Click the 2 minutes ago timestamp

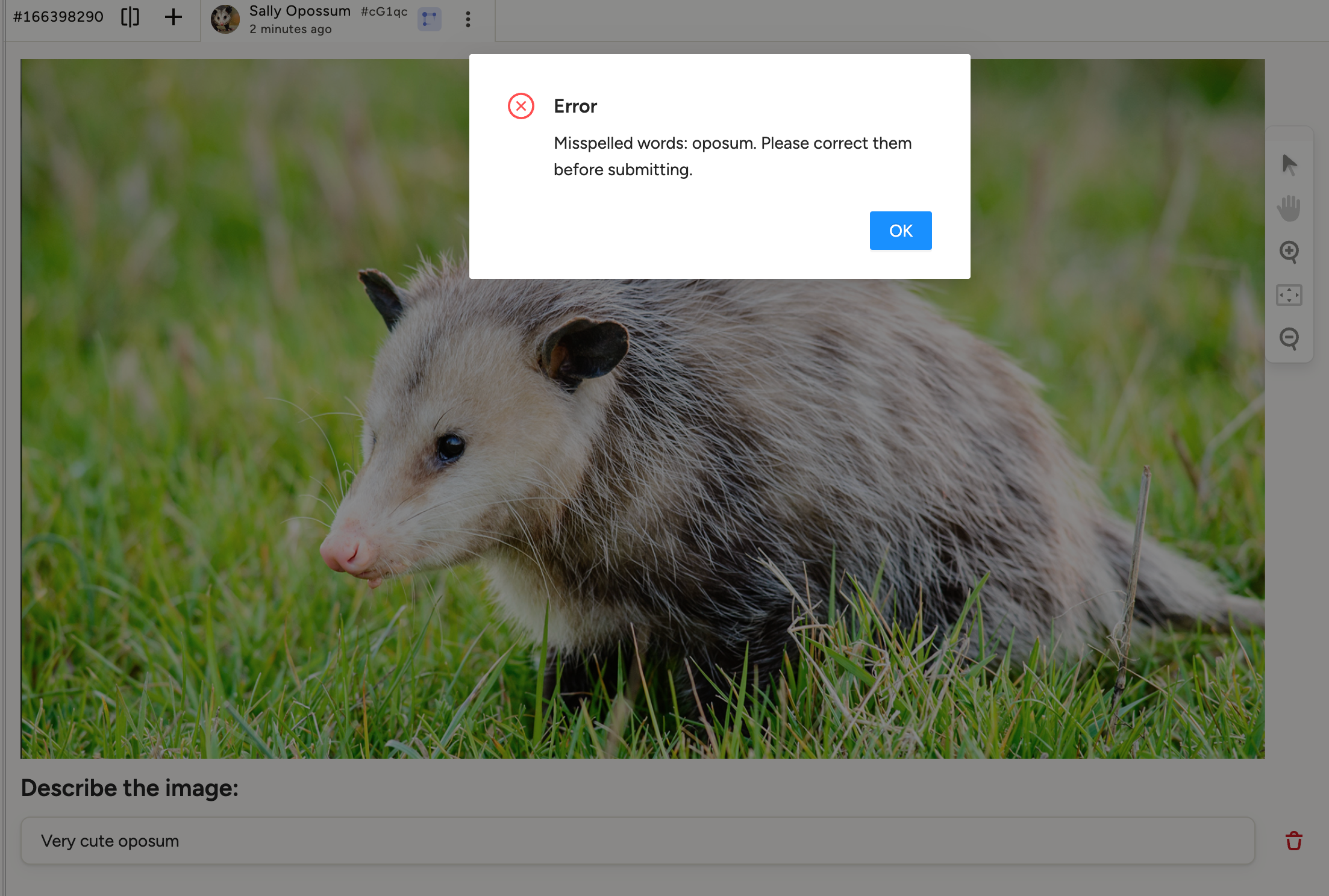[x=290, y=29]
